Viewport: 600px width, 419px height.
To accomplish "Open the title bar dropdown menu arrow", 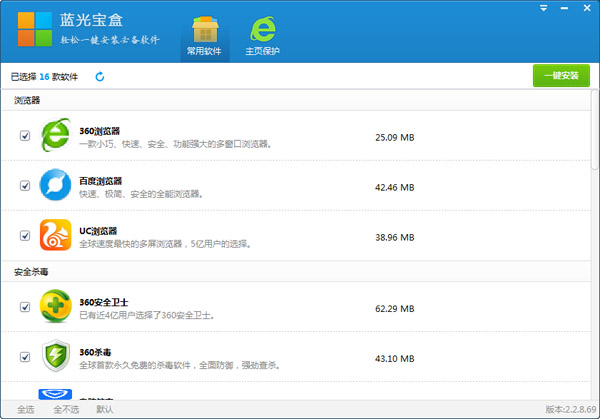I will coord(543,8).
